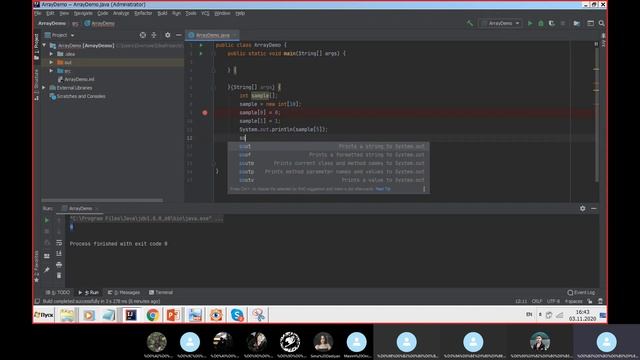Click the locate-file target icon in the Project panel
Viewport: 640px width, 360px height.
point(142,35)
